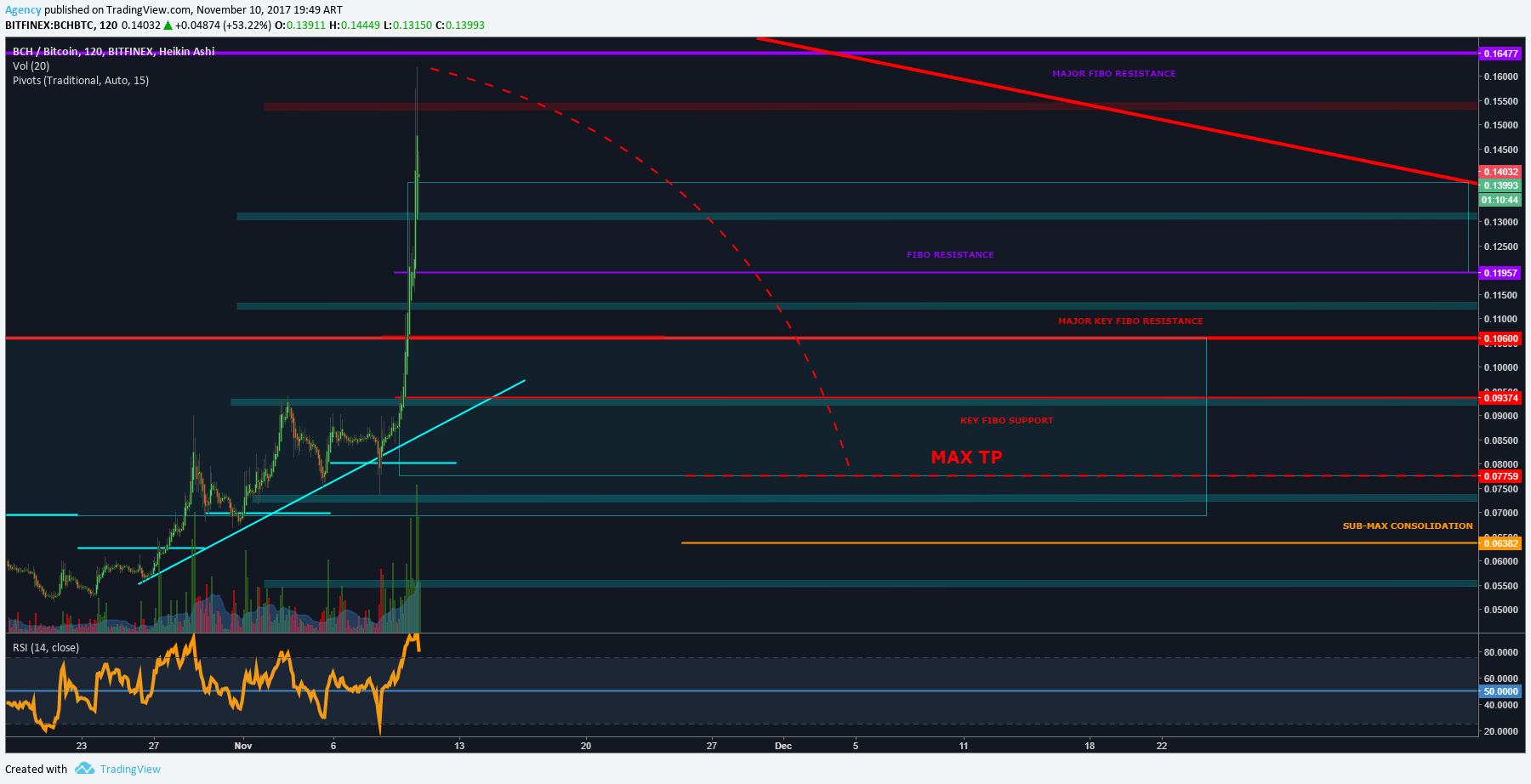Click the purple 0.16477 price tag
1531x784 pixels.
point(1500,54)
